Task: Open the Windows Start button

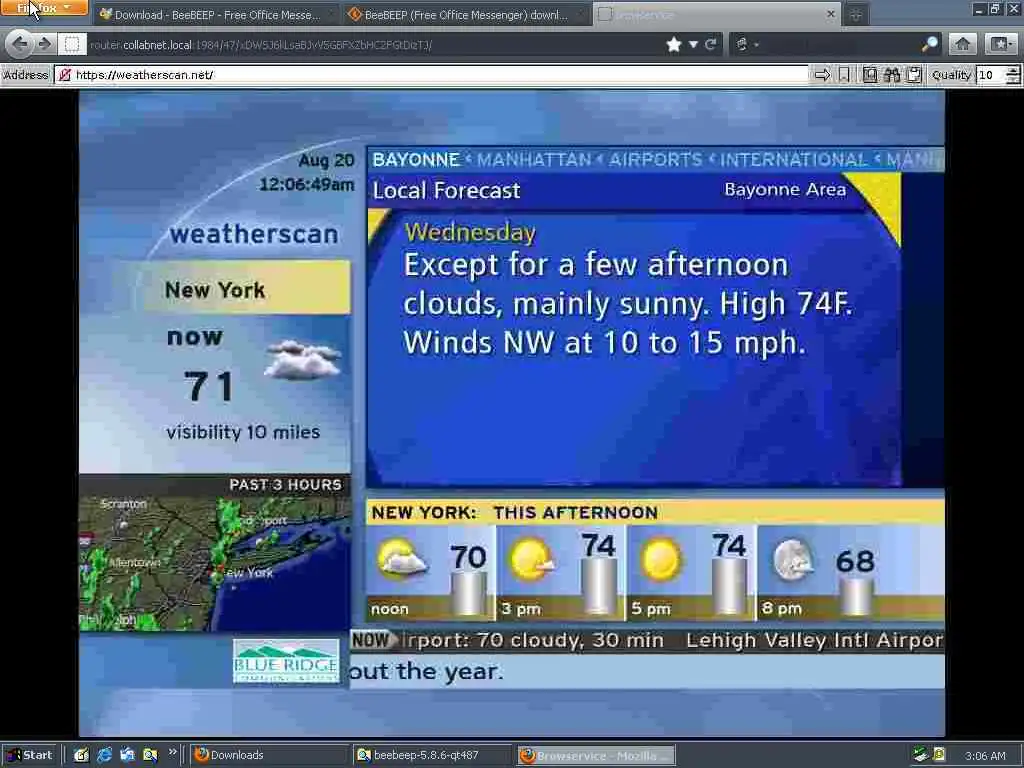Action: (30, 755)
